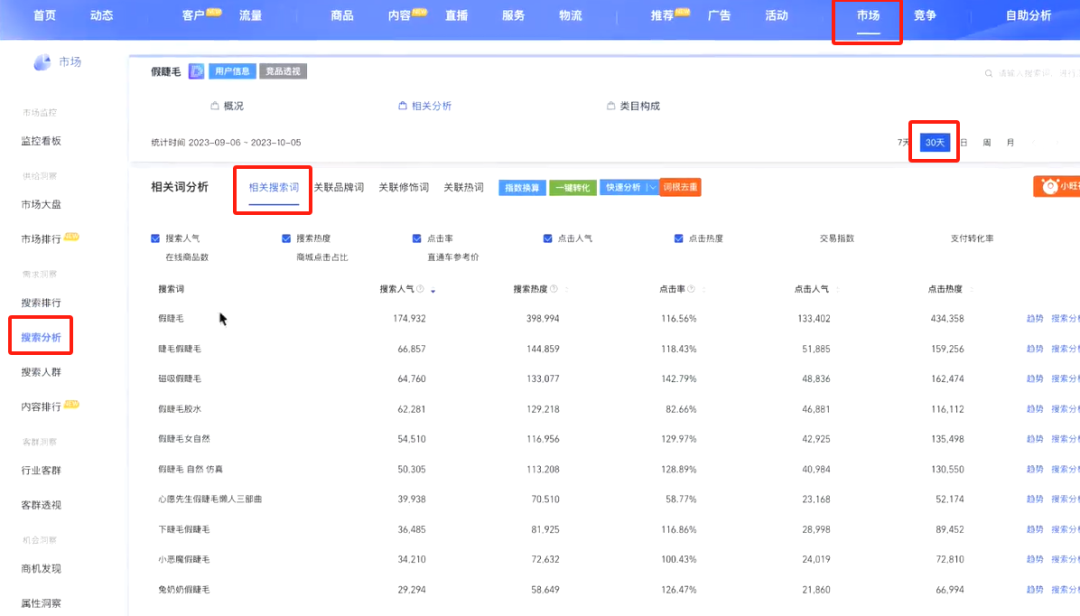Viewport: 1080px width, 616px height.
Task: Click the 174,932 搜索人气 value
Action: [x=409, y=319]
